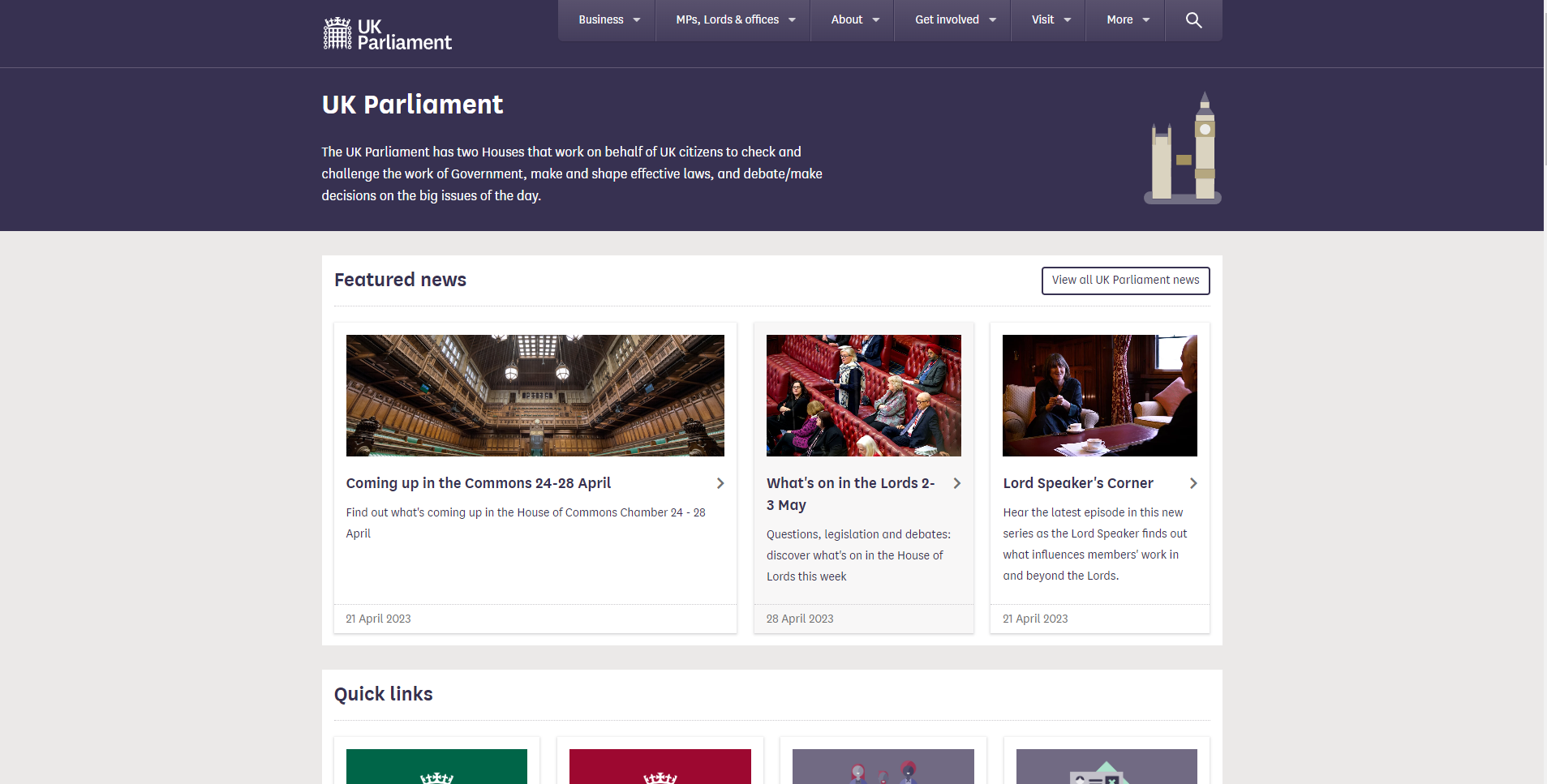This screenshot has height=784, width=1547.
Task: Click the red crowned portcullis quick link tile
Action: [x=660, y=766]
